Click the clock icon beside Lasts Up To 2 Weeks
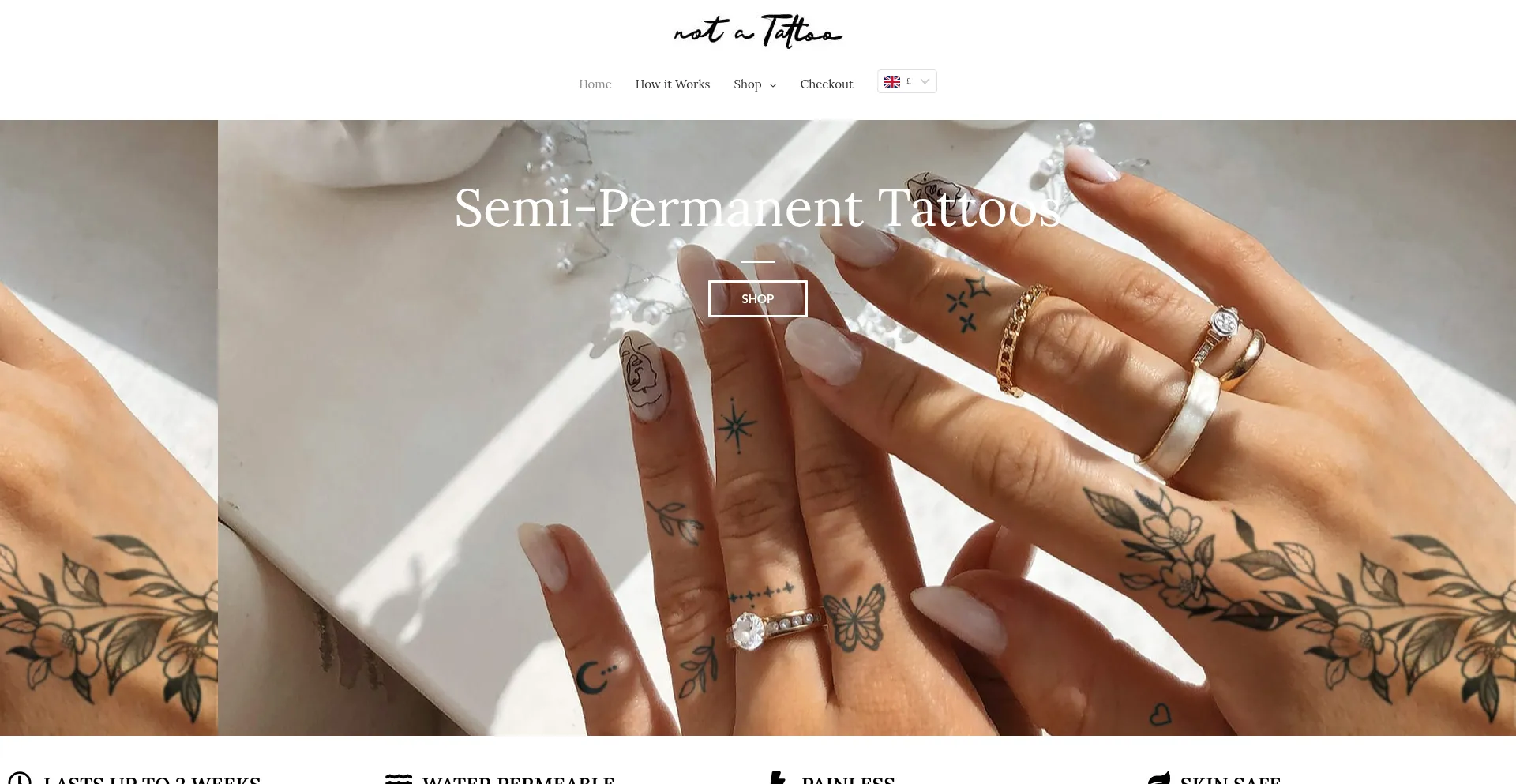Screen dimensions: 1516x784 19,778
